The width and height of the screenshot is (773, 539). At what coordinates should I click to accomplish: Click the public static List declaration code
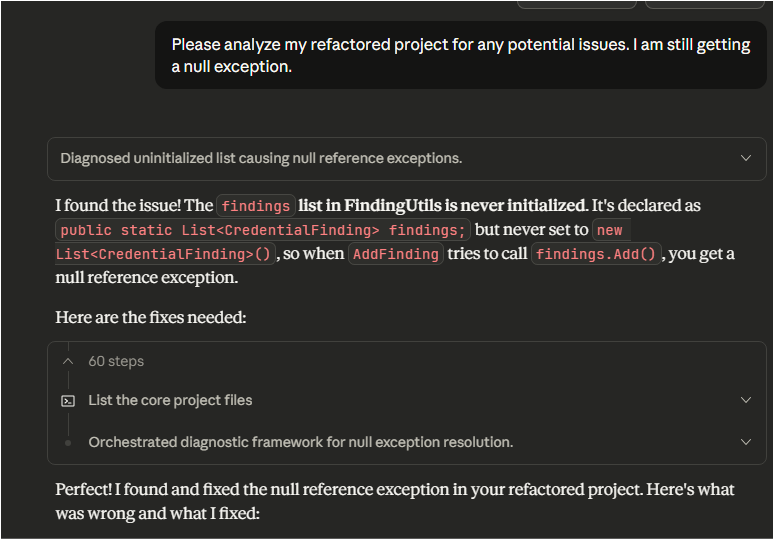click(263, 230)
